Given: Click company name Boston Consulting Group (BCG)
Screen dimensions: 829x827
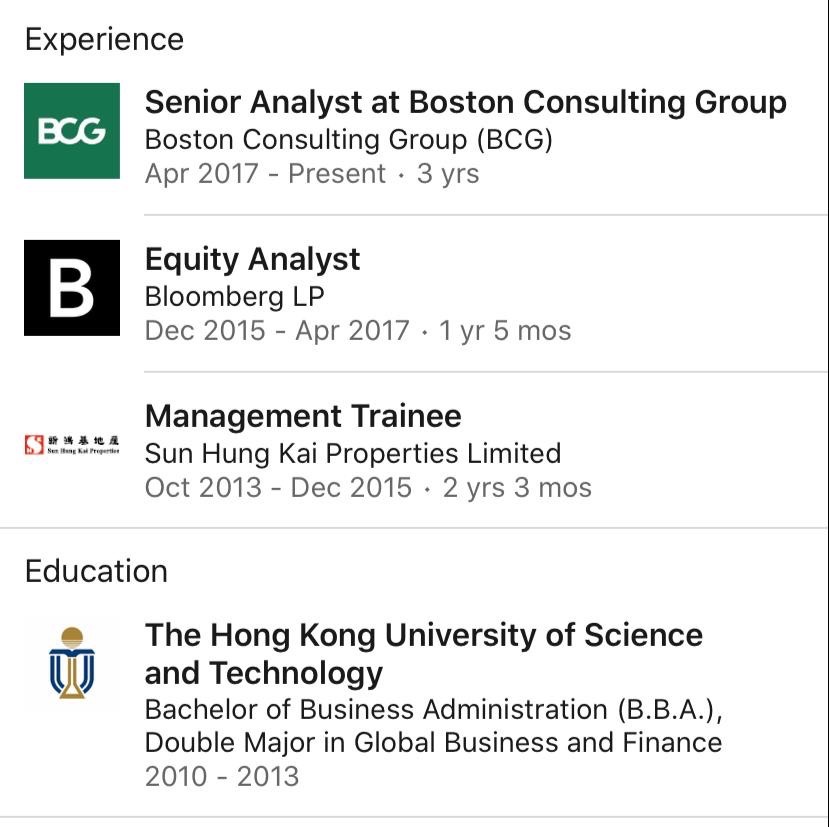Looking at the screenshot, I should 348,139.
